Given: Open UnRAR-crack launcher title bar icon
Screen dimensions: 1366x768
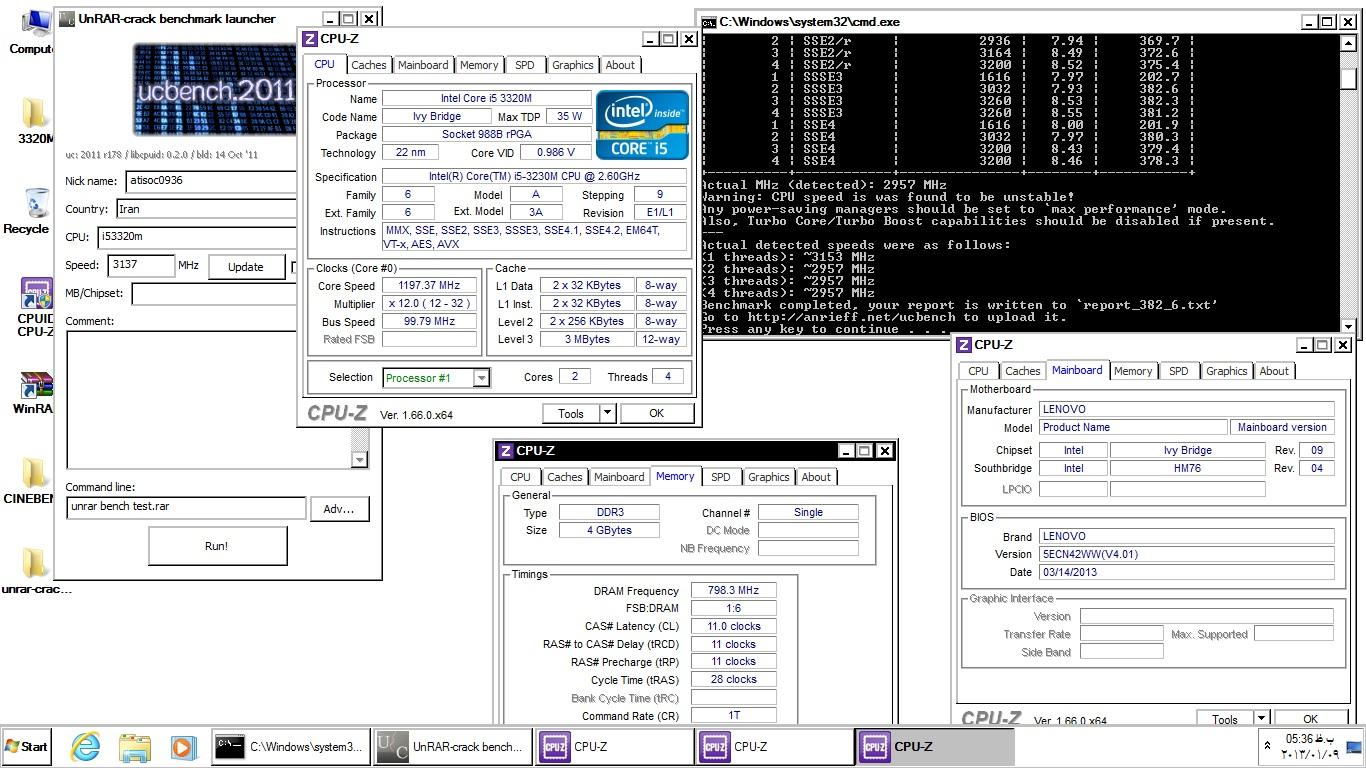Looking at the screenshot, I should [68, 18].
